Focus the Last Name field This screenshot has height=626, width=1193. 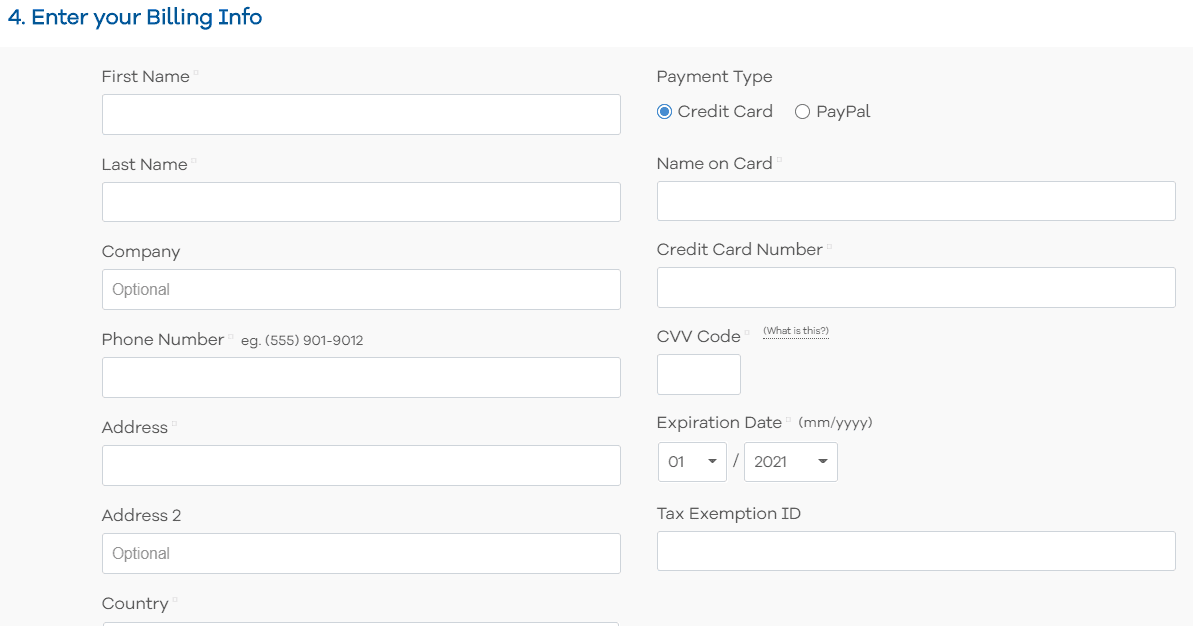[x=361, y=202]
